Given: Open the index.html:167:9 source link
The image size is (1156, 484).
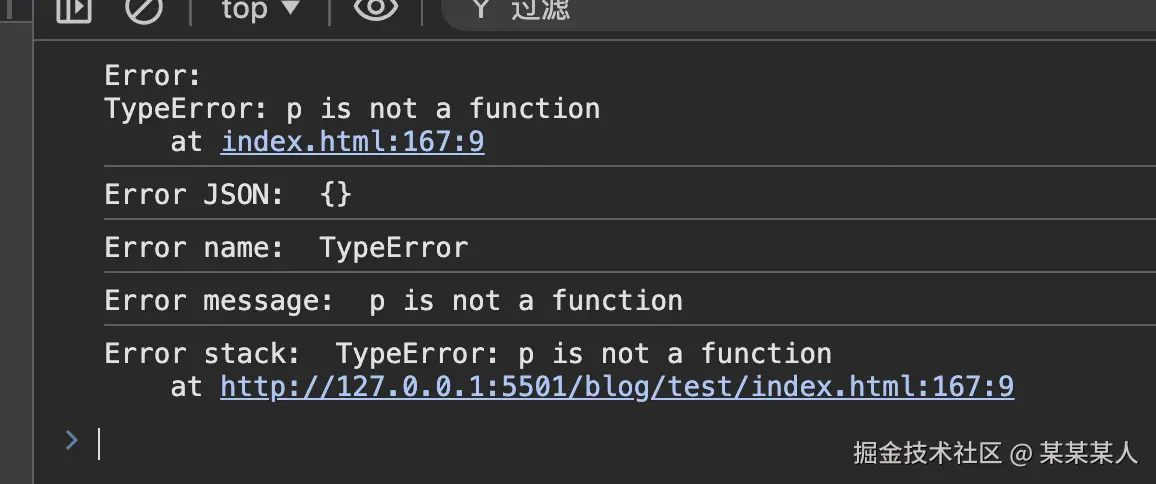Looking at the screenshot, I should (x=352, y=142).
